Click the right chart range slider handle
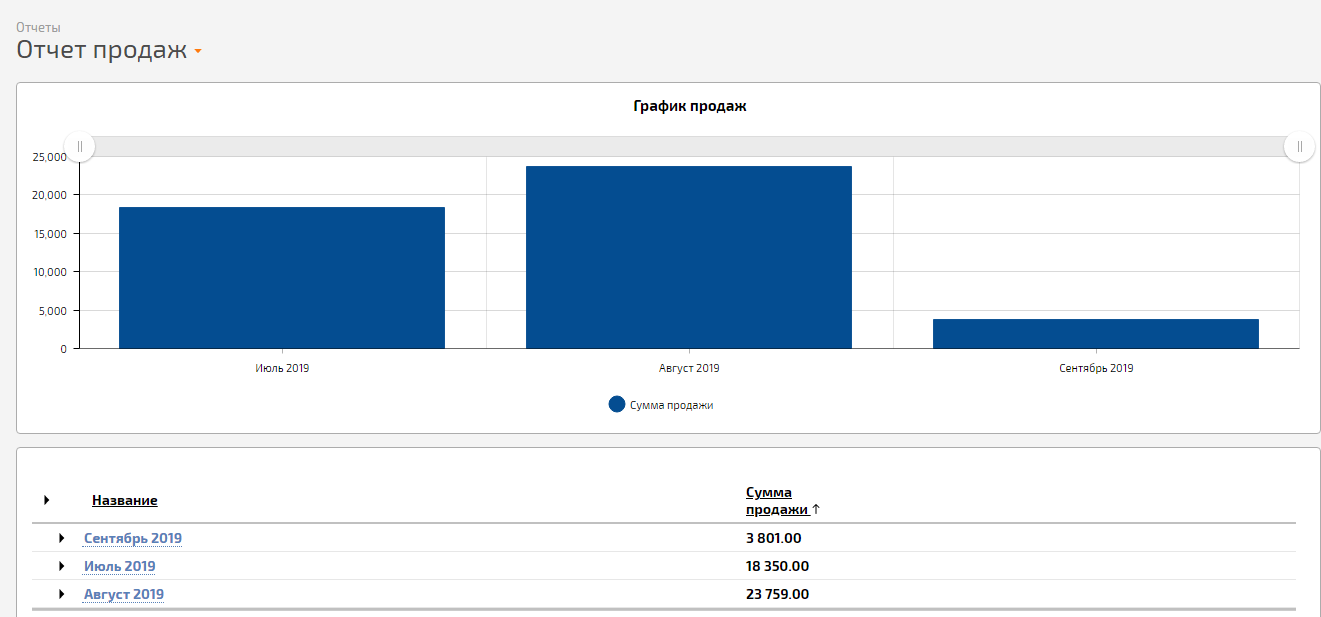The width and height of the screenshot is (1321, 617). click(x=1299, y=146)
